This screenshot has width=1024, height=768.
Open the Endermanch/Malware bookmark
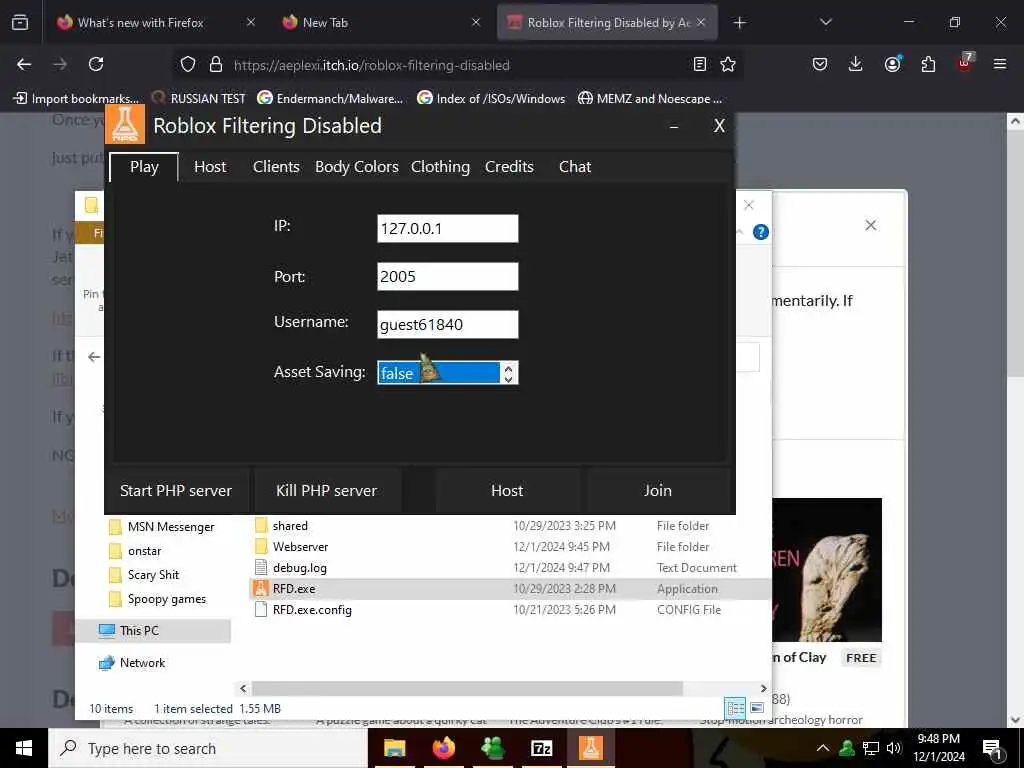click(x=330, y=98)
